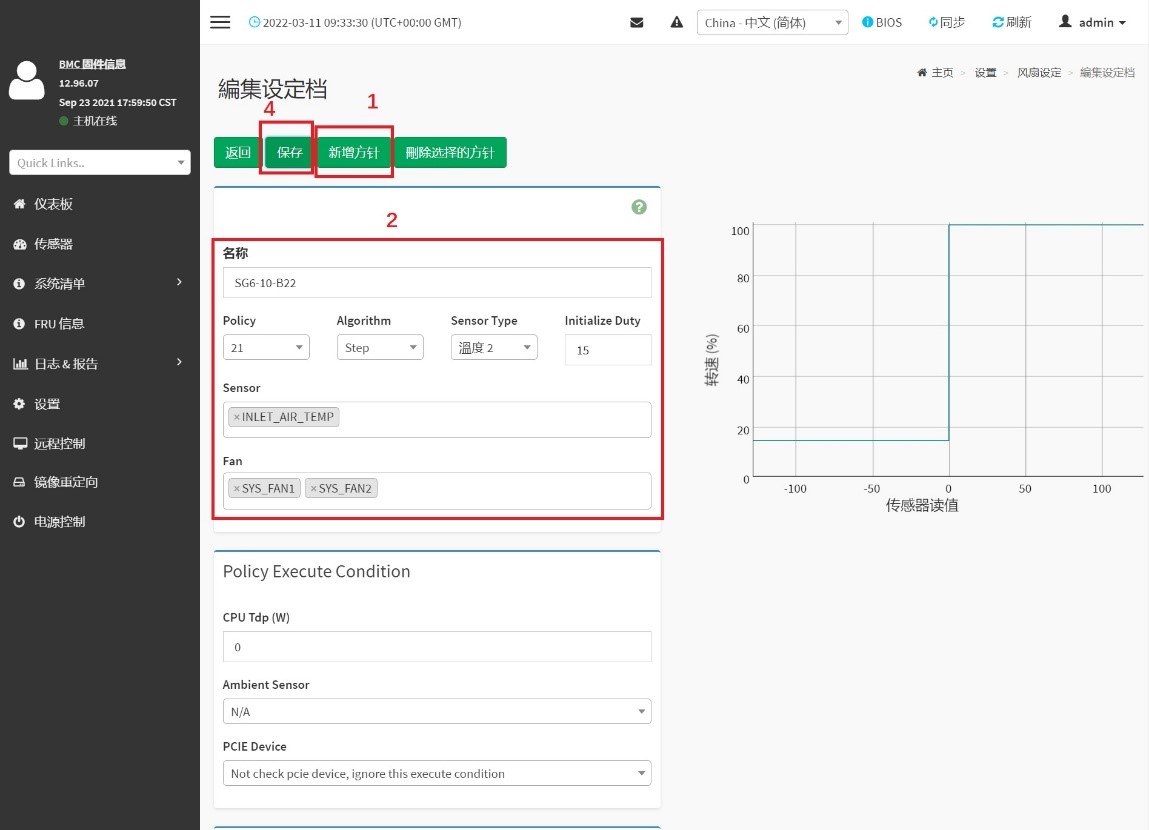Expand 日志&报告 sidebar menu
The width and height of the screenshot is (1149, 830).
pyautogui.click(x=66, y=364)
